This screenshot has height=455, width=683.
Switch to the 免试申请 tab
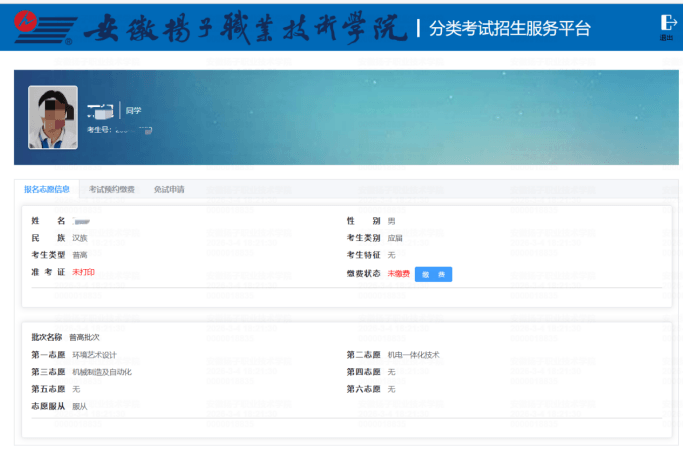[x=169, y=189]
